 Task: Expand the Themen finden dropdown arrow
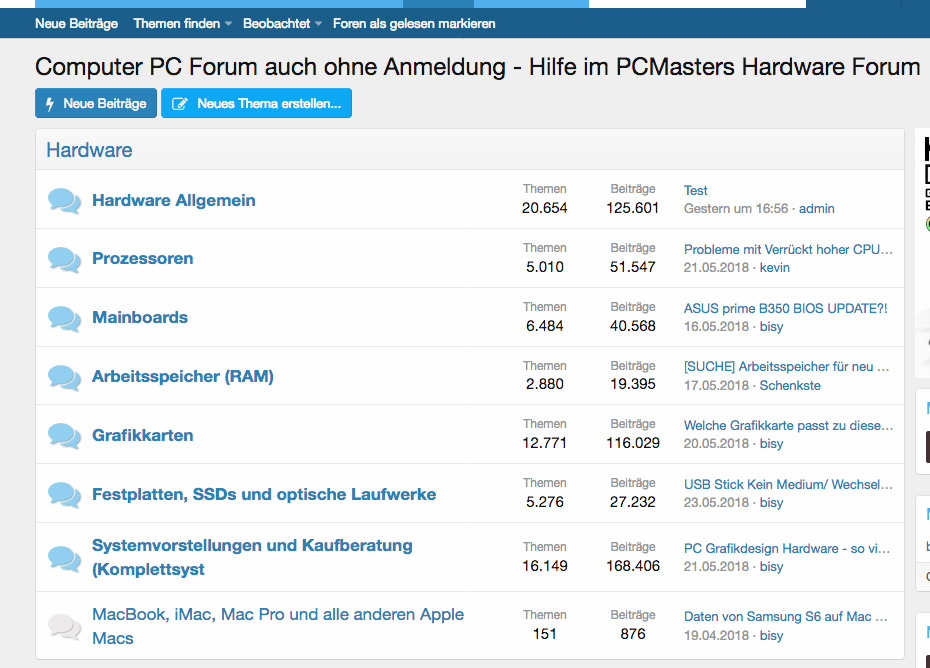click(228, 24)
